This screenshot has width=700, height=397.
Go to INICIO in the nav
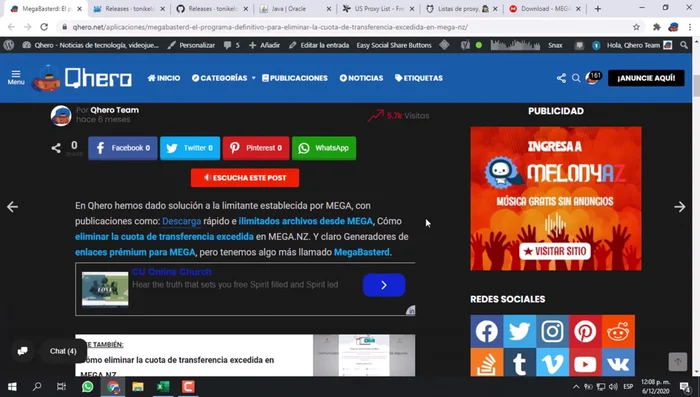point(164,78)
